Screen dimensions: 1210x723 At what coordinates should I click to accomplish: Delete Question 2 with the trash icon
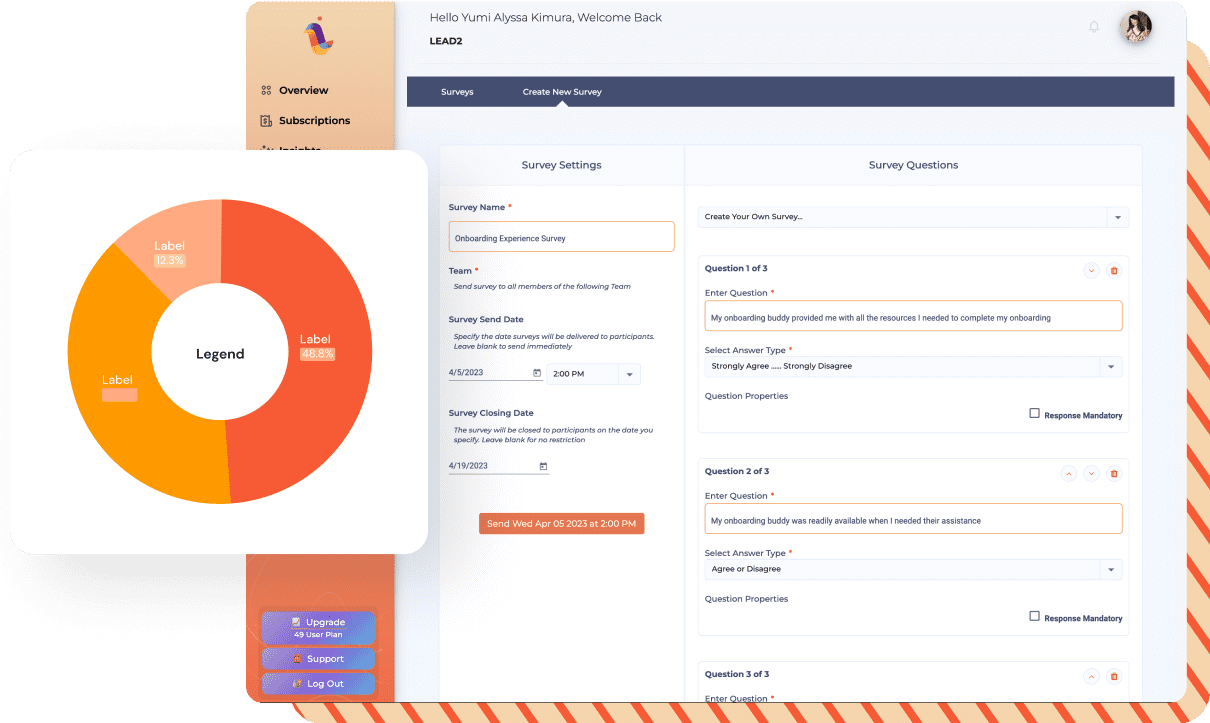click(1114, 474)
